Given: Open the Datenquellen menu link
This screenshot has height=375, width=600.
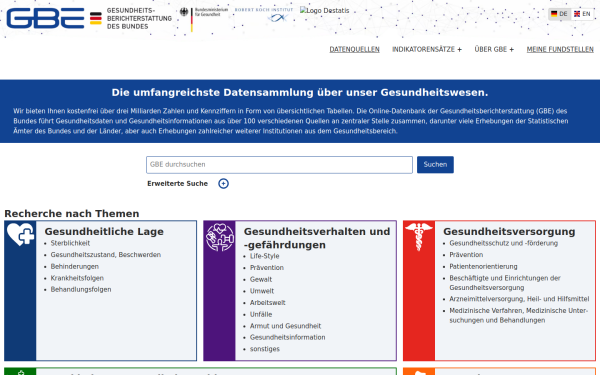Looking at the screenshot, I should [354, 49].
